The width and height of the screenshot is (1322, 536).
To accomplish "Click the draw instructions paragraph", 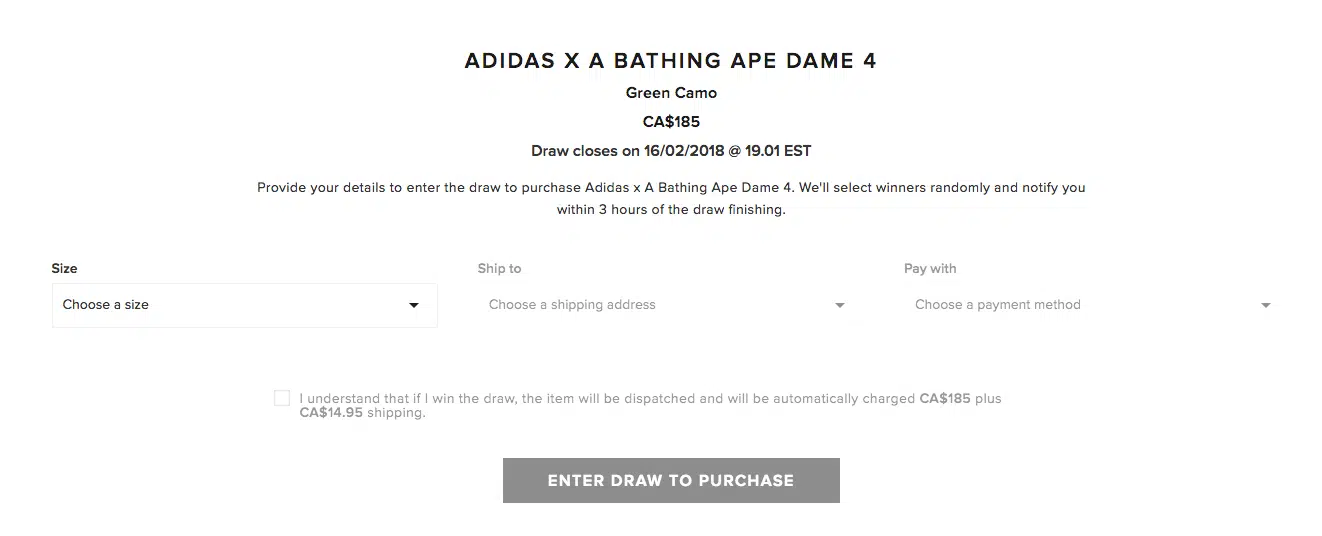I will click(671, 187).
